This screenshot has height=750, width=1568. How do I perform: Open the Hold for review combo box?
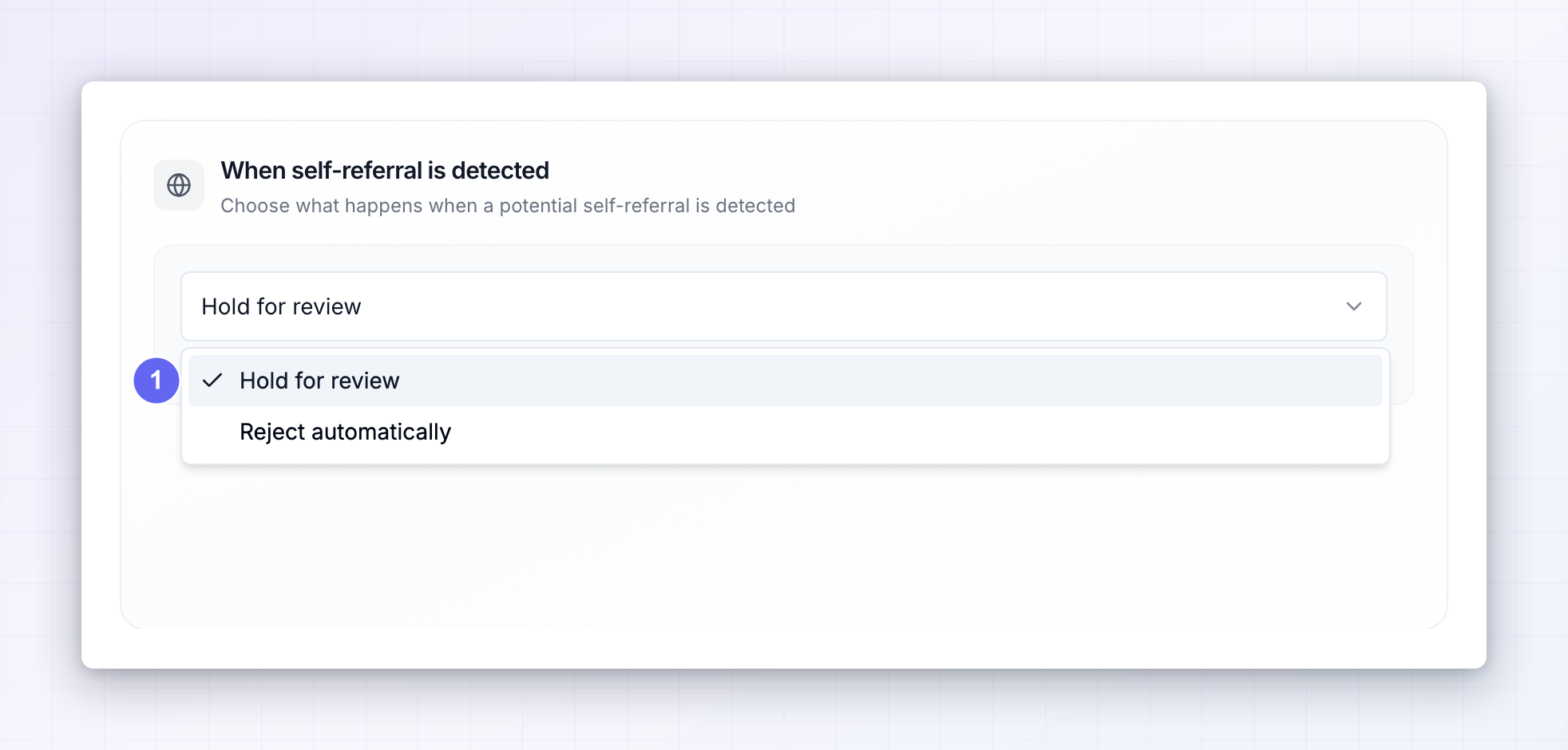click(x=784, y=306)
